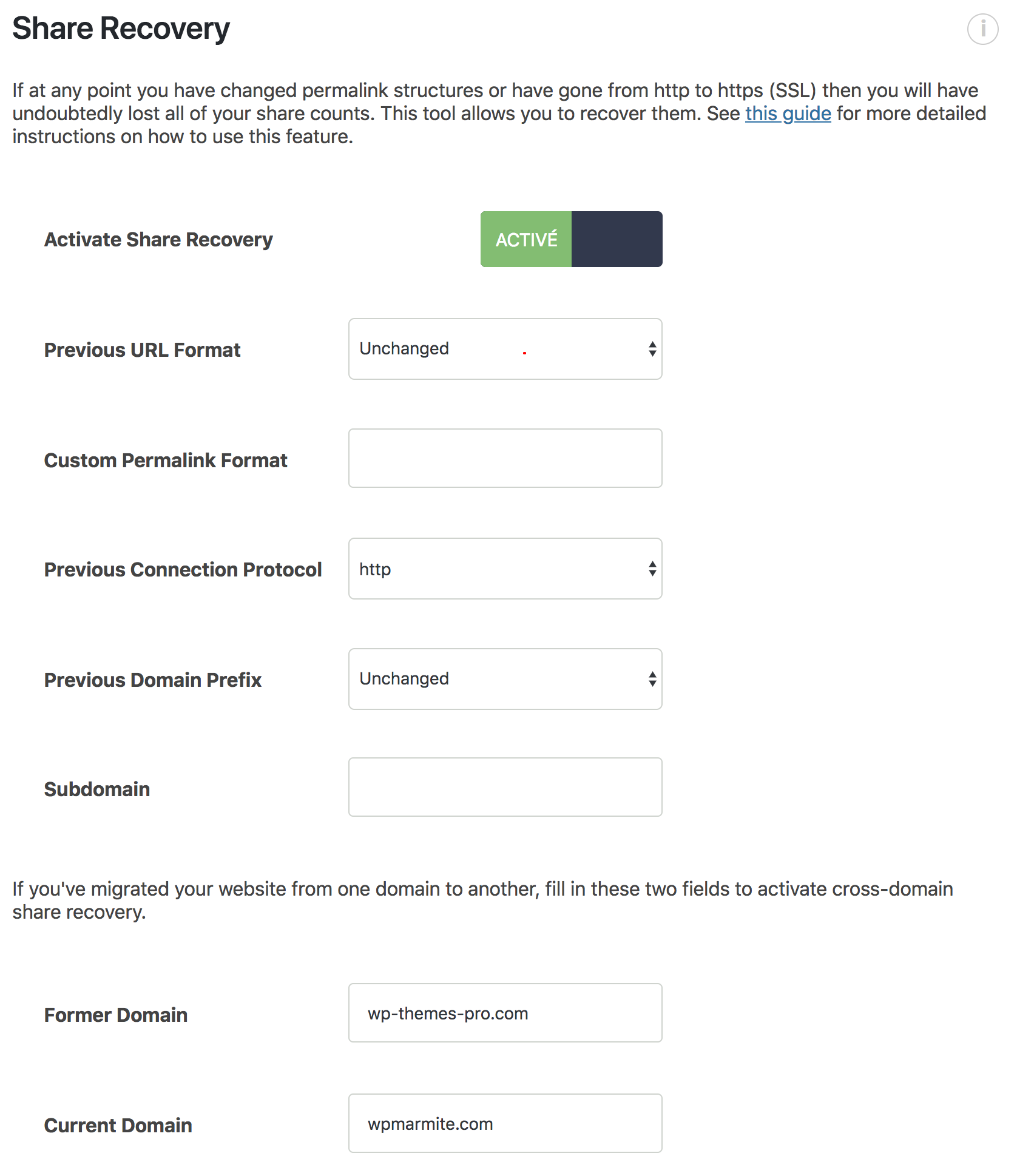Click into the Subdomain text box
The image size is (1017, 1176).
(505, 787)
